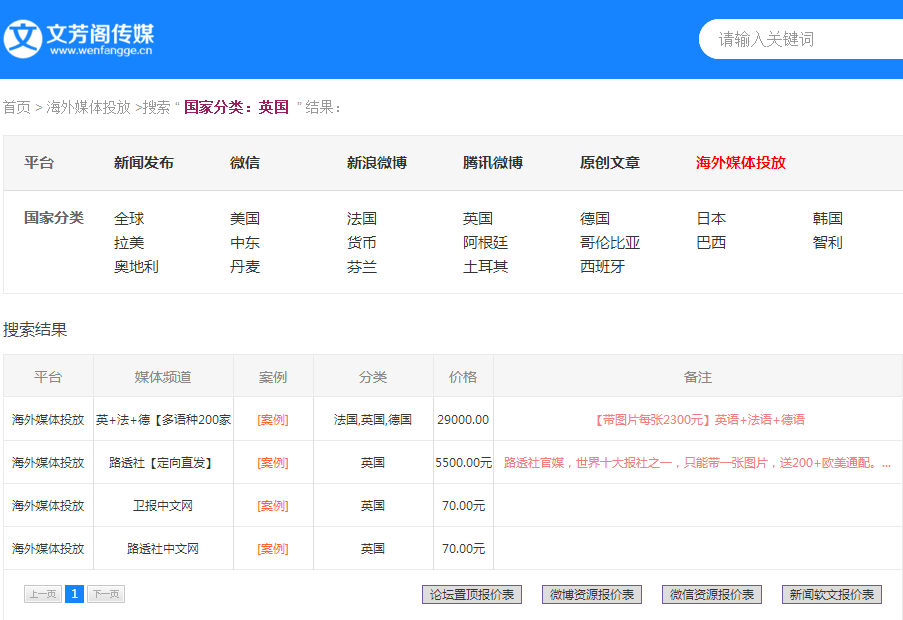Go to 首页 breadcrumb link
Image resolution: width=903 pixels, height=620 pixels.
tap(16, 107)
